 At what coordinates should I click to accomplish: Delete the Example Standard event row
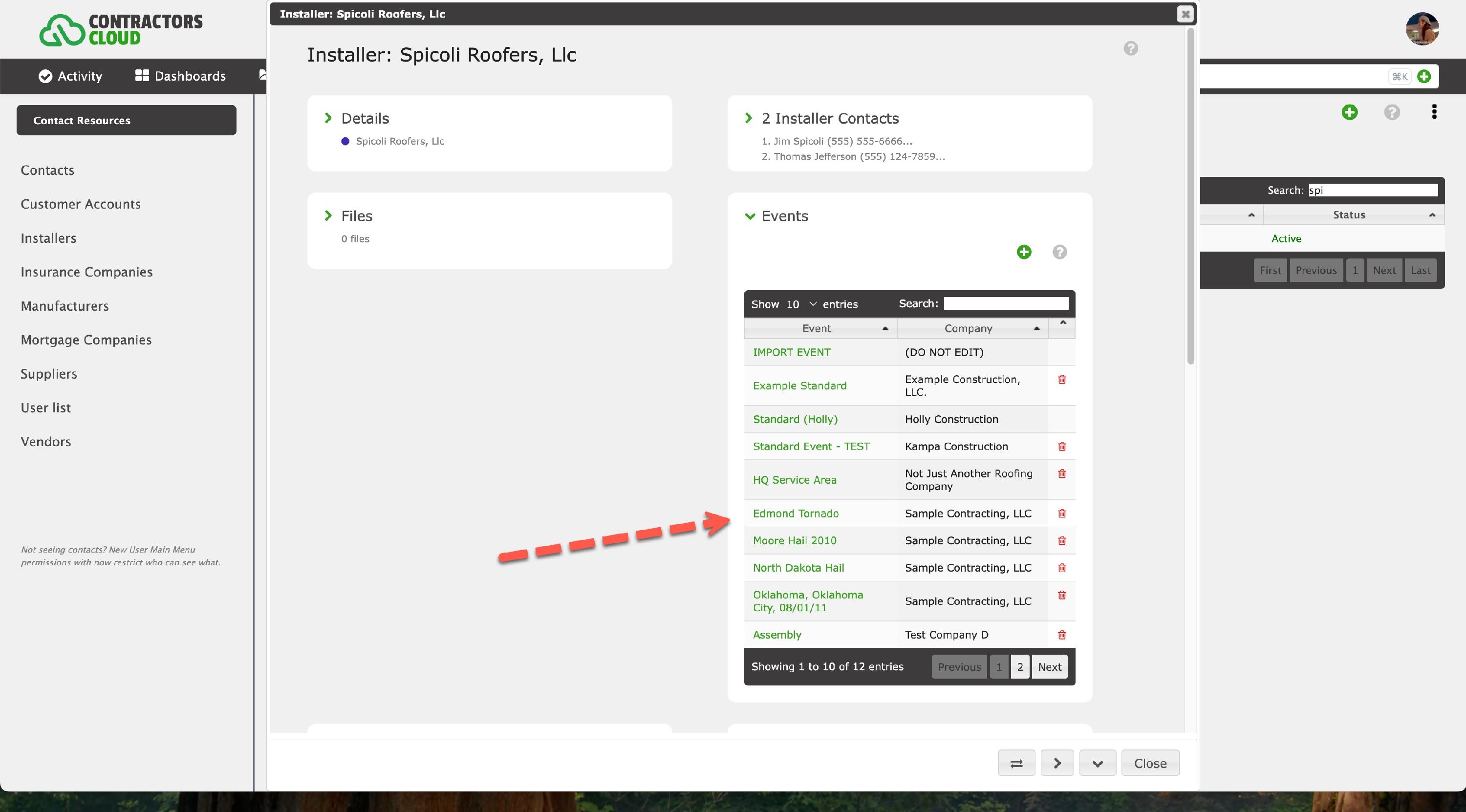[x=1062, y=380]
